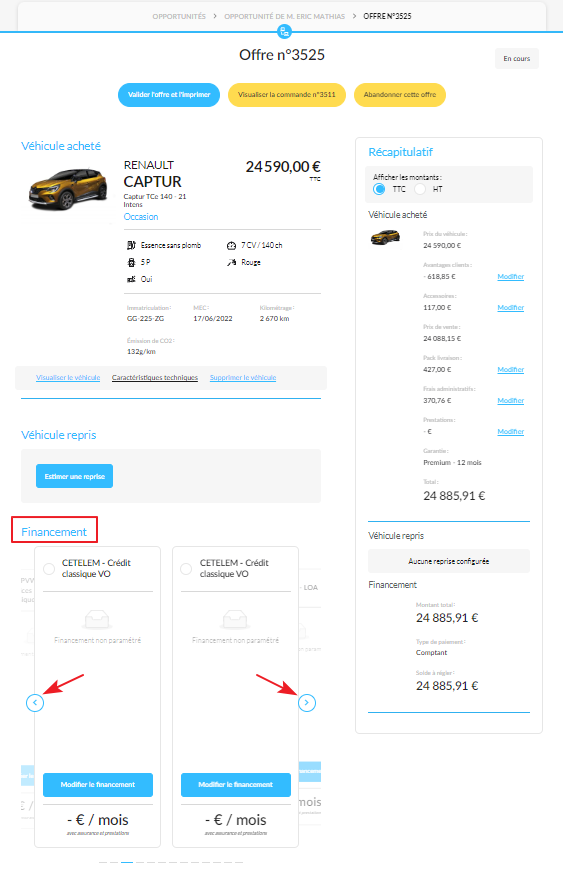Image resolution: width=563 pixels, height=878 pixels.
Task: Click the large Renault Captur photo
Action: (x=68, y=189)
